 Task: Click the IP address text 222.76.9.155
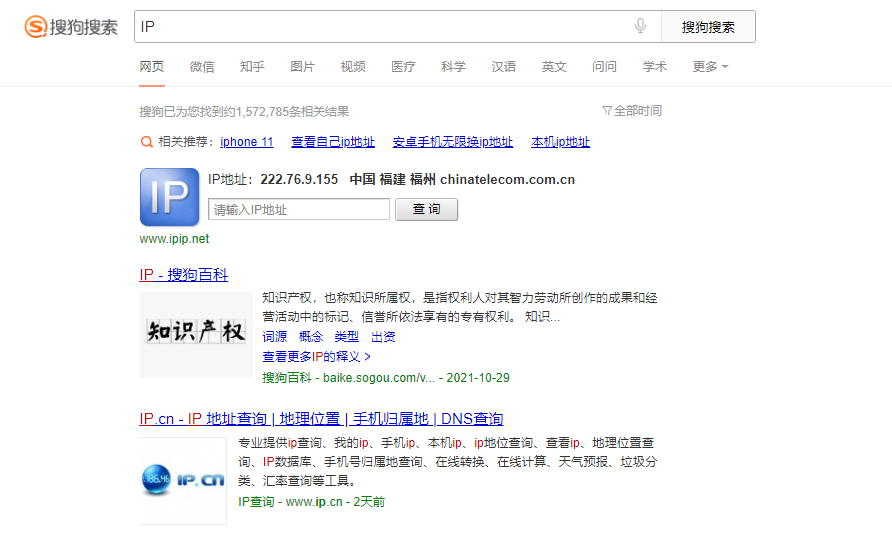(x=299, y=180)
